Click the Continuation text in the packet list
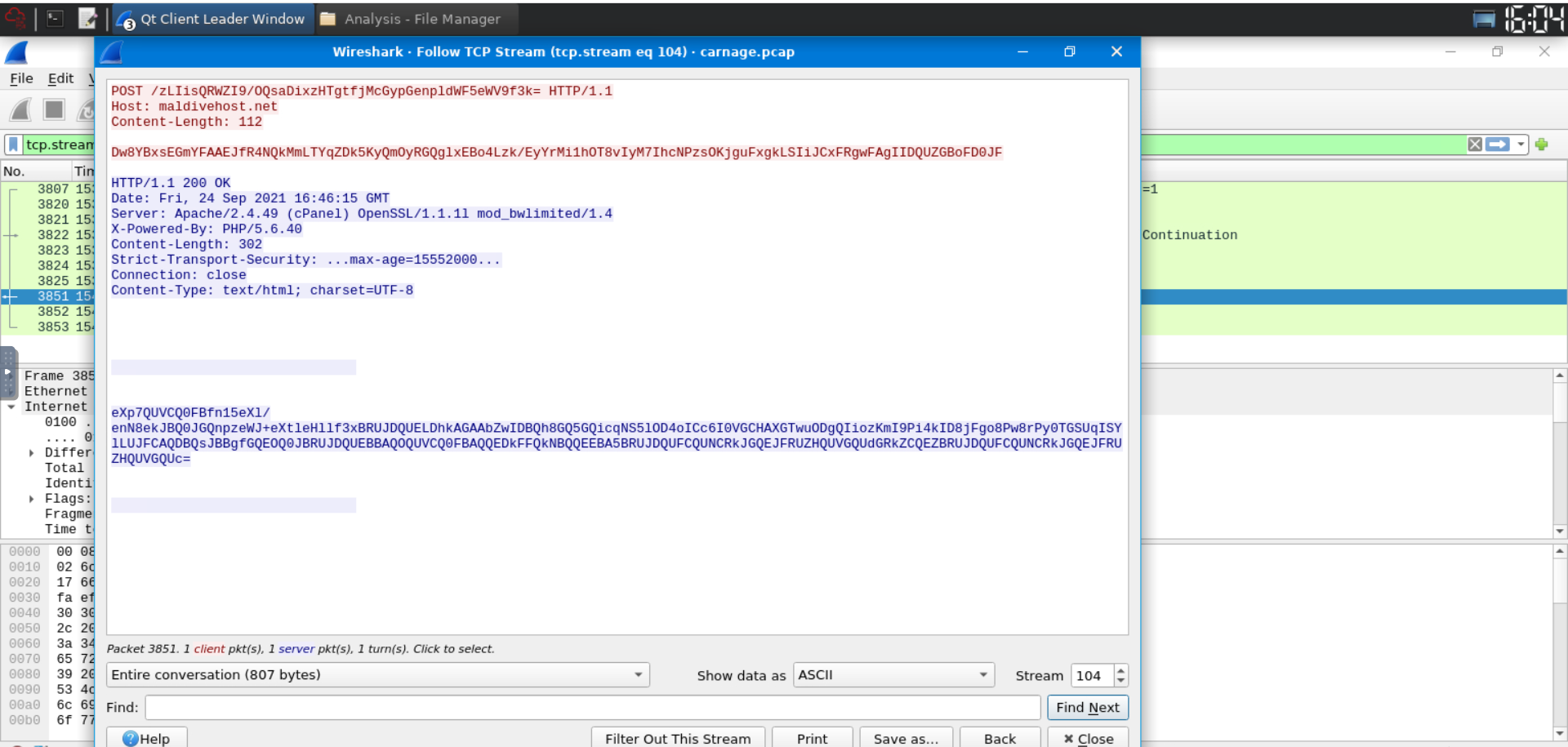The image size is (1568, 747). point(1189,235)
